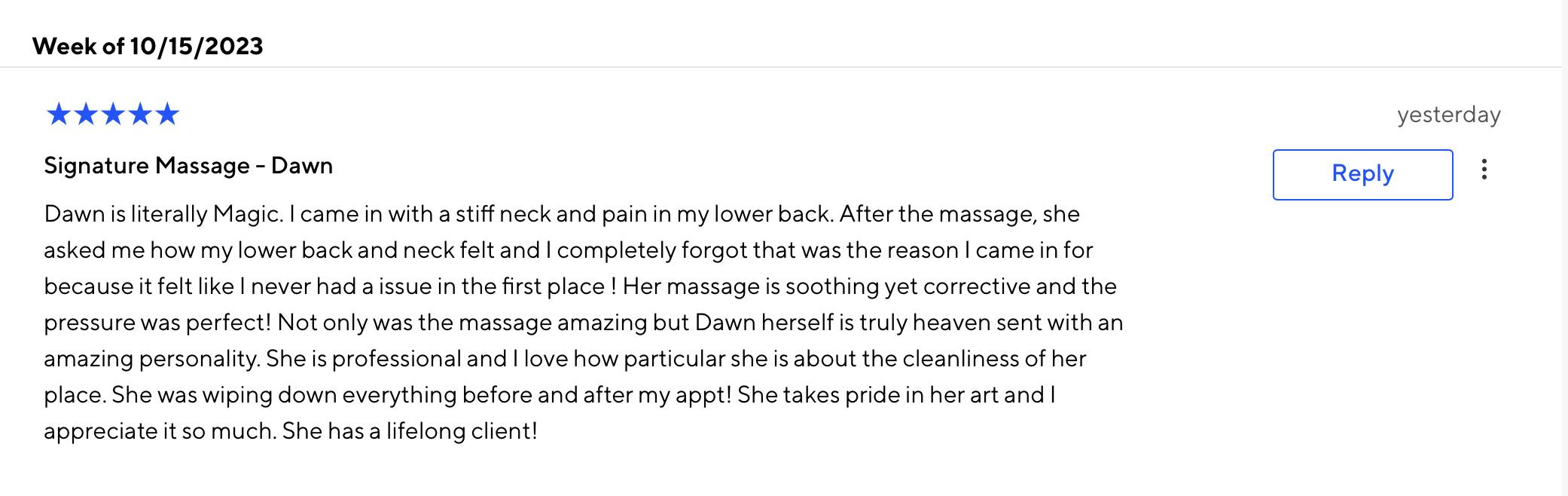1568x496 pixels.
Task: Click the sentence "Dawn is literally Magic"
Action: 162,214
